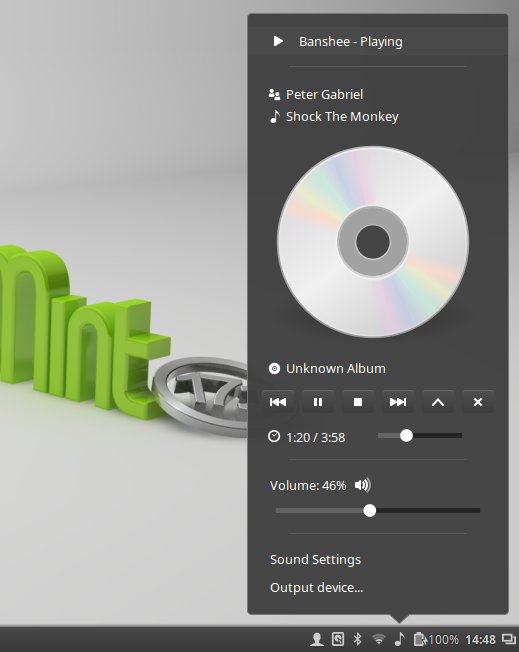Click the artist name Peter Gabriel
Screen dimensions: 519x652
click(324, 94)
